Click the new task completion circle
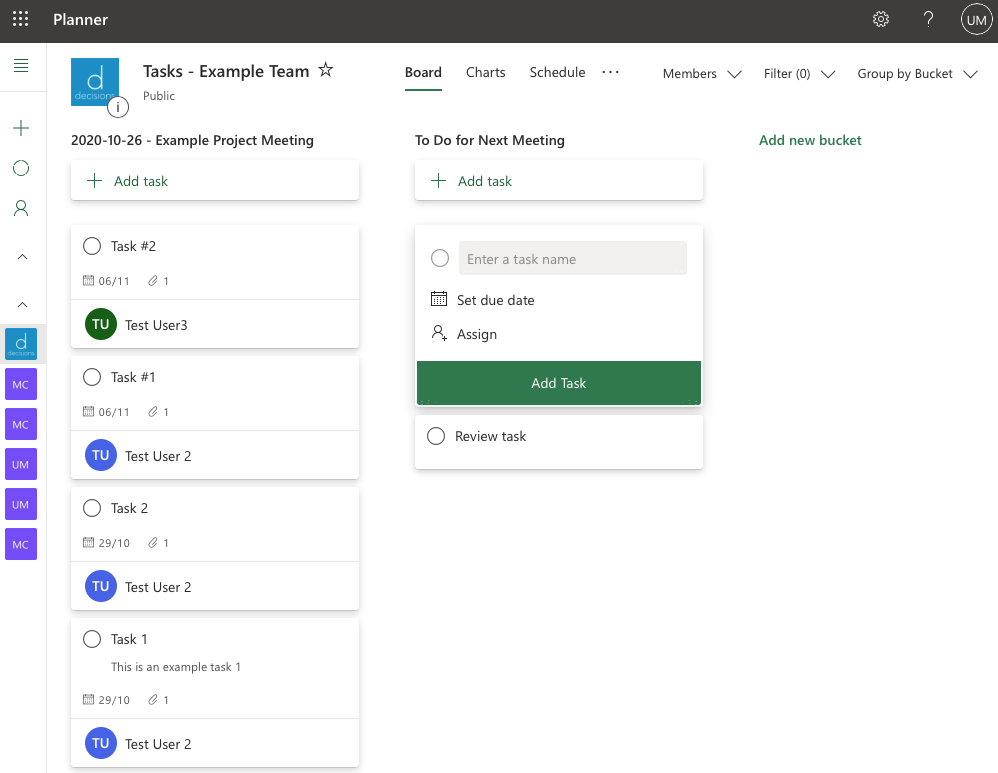This screenshot has width=998, height=773. tap(440, 258)
